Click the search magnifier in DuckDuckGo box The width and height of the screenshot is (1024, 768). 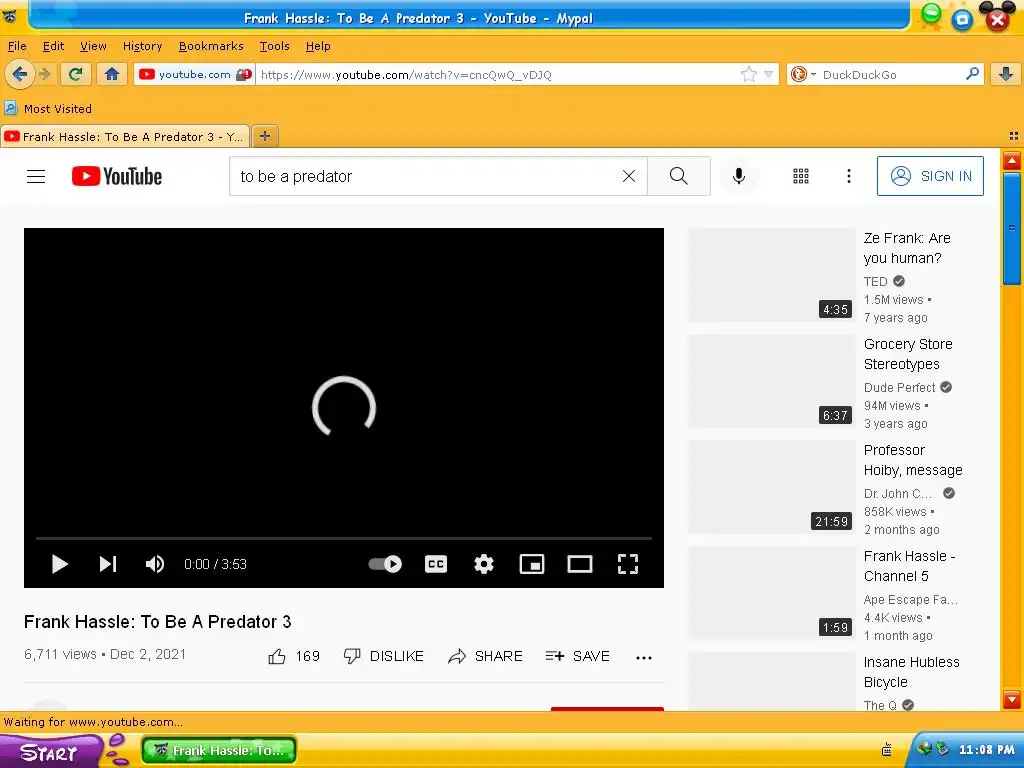972,74
